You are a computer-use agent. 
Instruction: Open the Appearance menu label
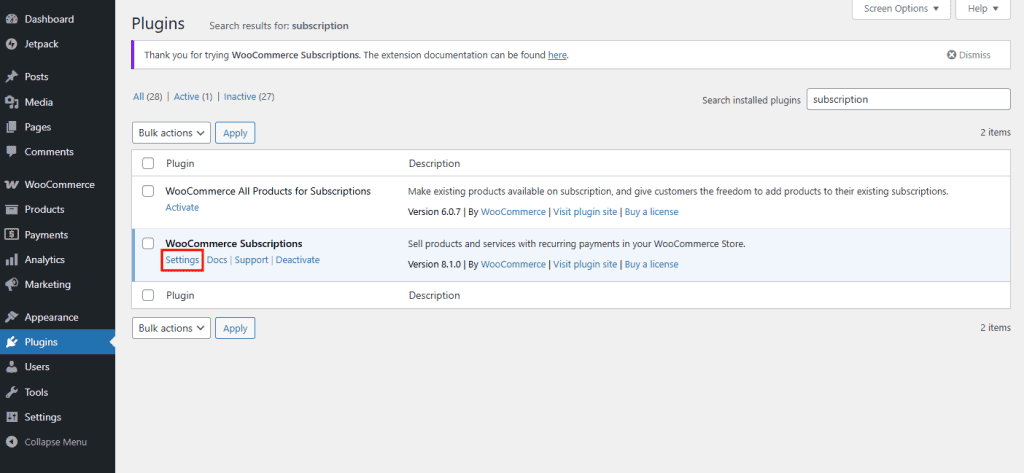click(x=52, y=317)
